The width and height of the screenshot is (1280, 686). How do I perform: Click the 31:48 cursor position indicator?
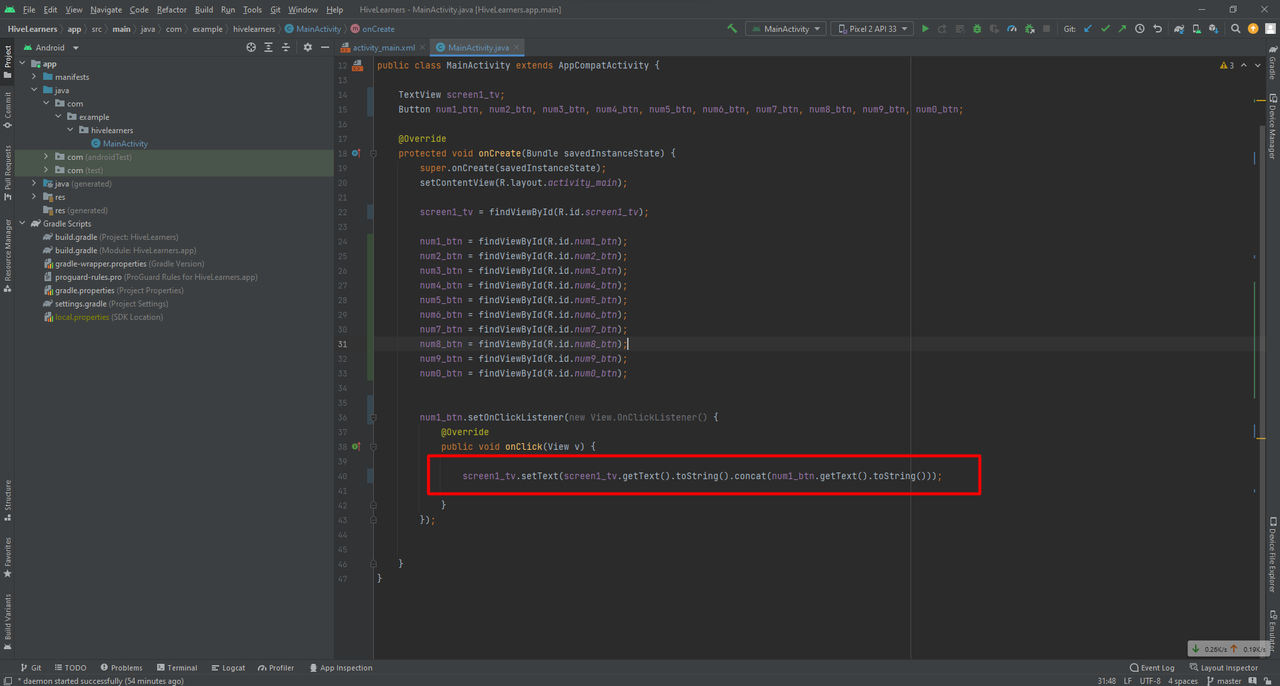1106,681
